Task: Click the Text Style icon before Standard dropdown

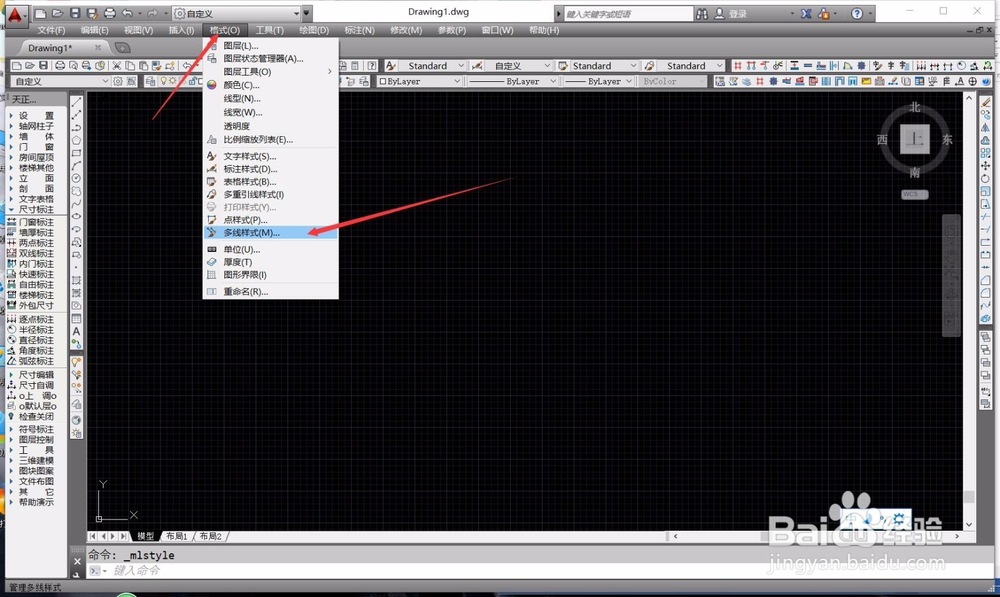Action: pyautogui.click(x=392, y=66)
